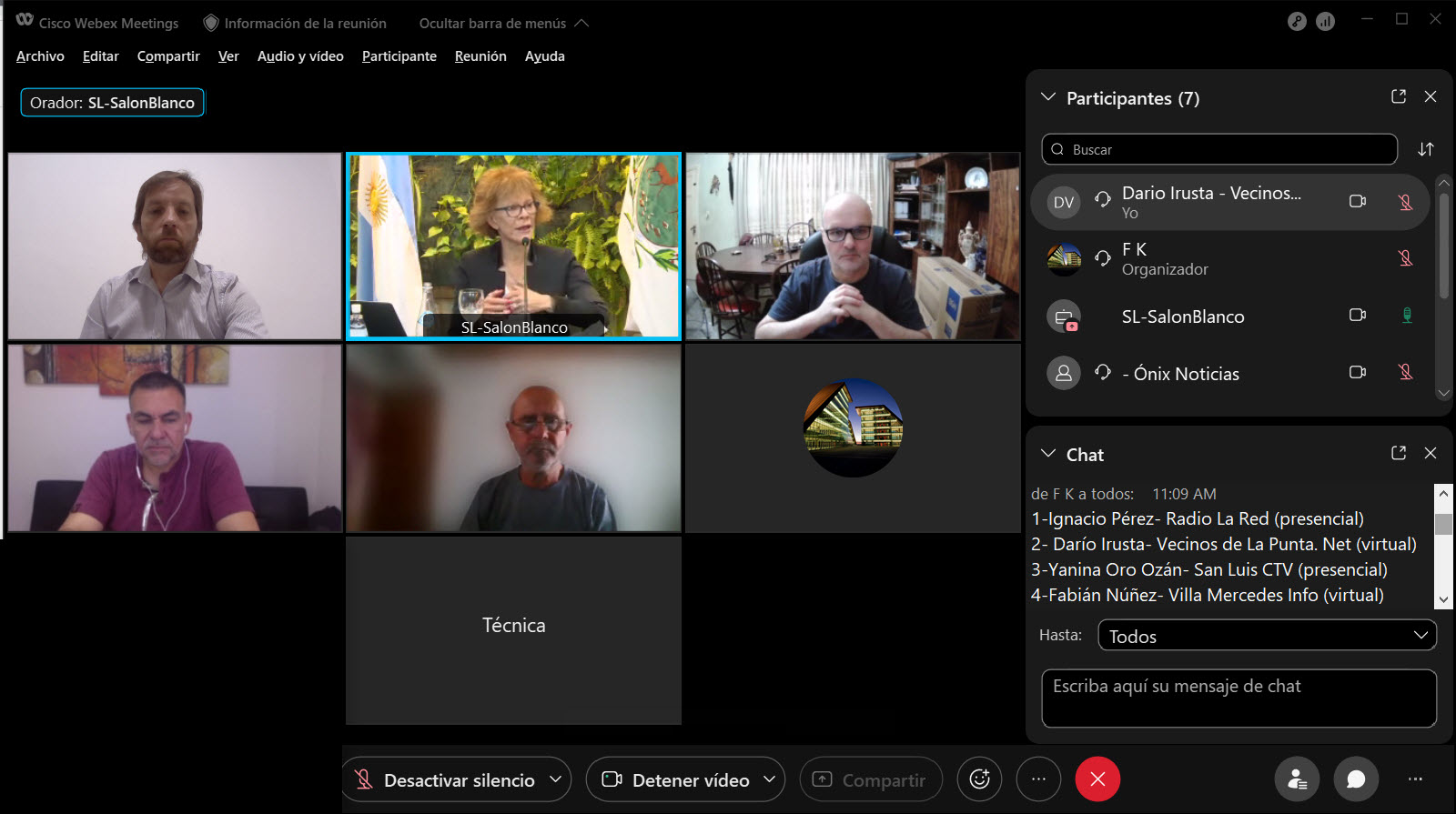Click headset audio icon beside F K

click(1103, 258)
